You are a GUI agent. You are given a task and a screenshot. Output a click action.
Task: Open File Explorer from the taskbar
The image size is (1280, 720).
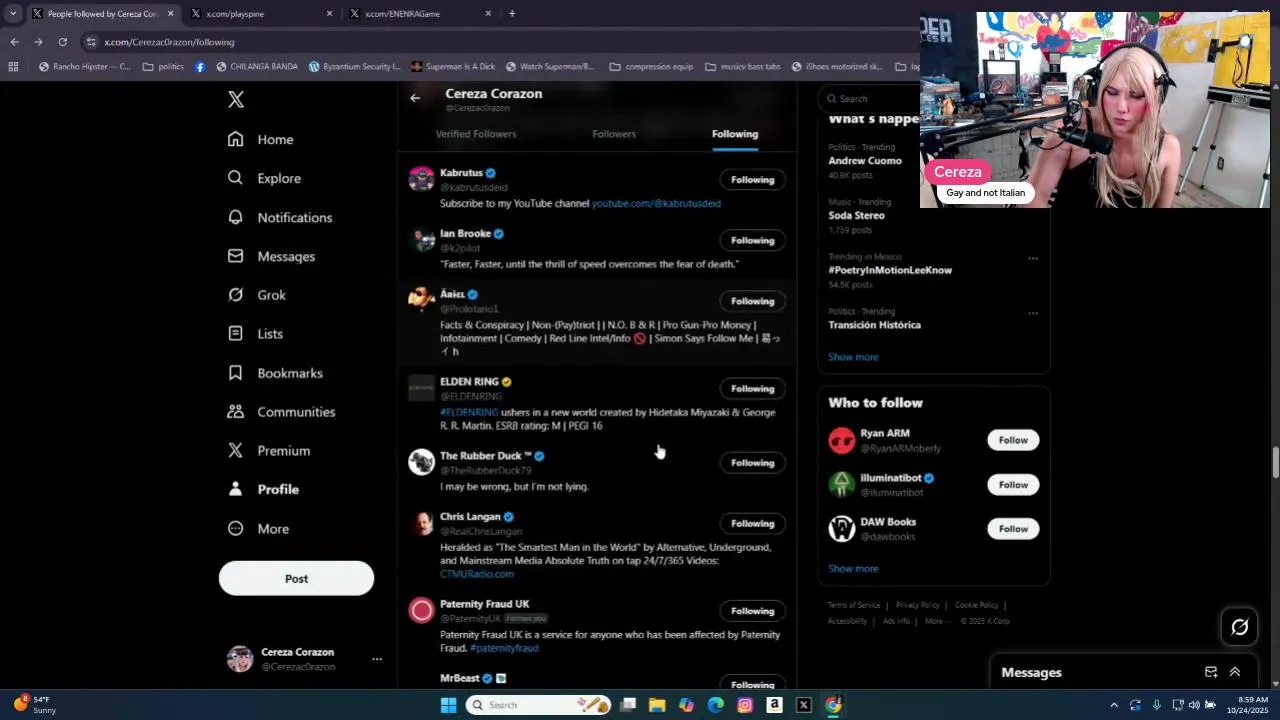click(x=657, y=705)
